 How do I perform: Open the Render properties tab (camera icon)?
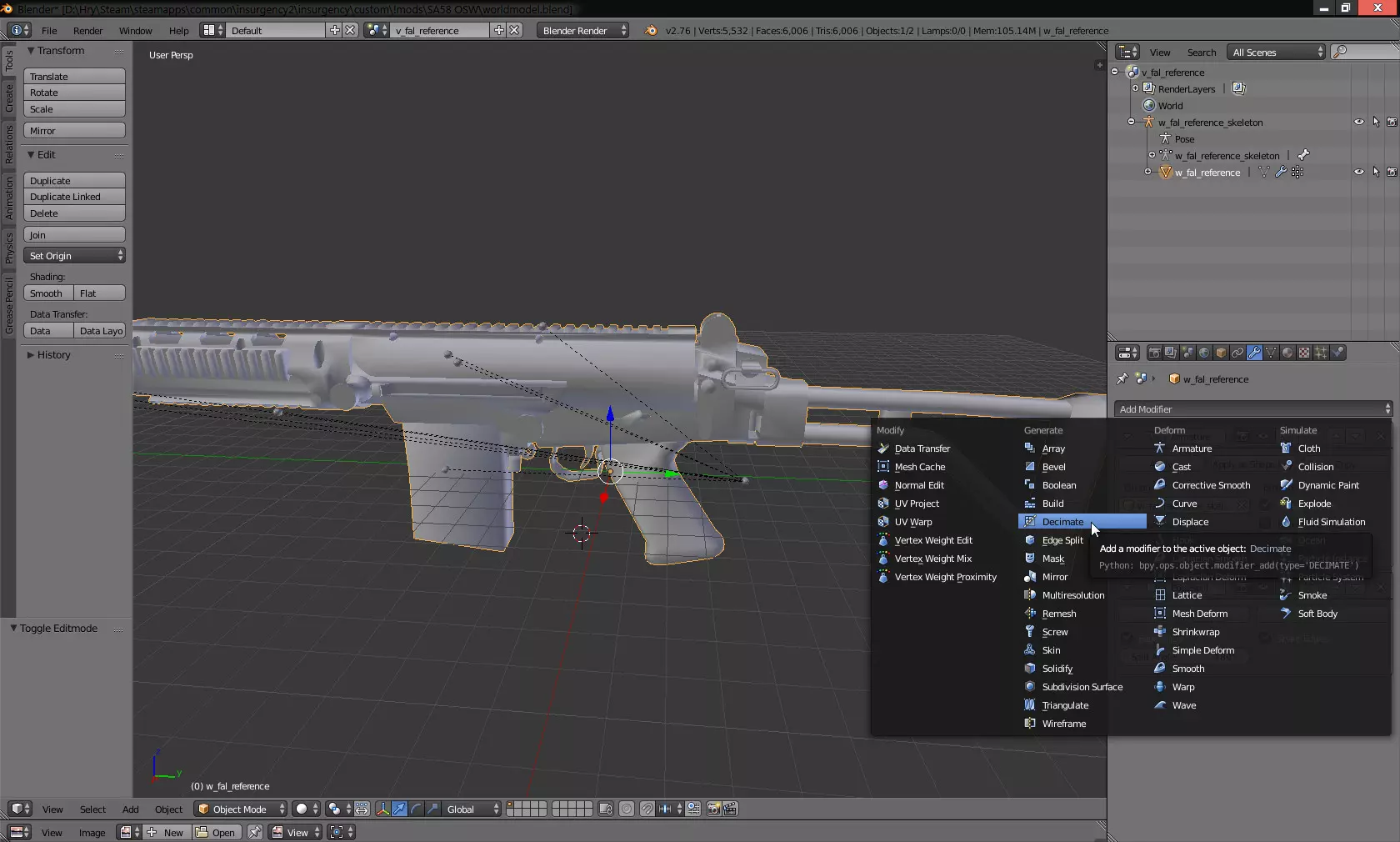(1154, 353)
